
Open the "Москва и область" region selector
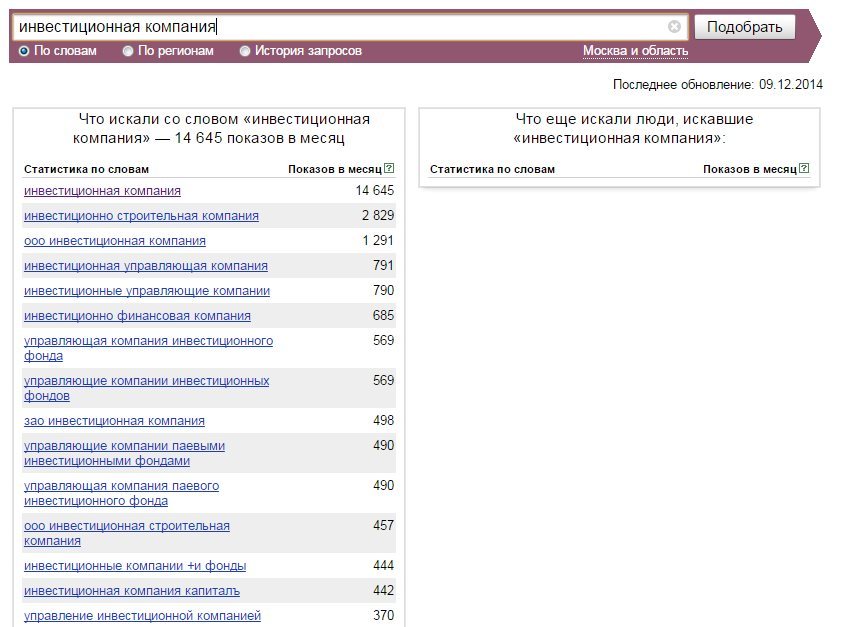point(635,51)
